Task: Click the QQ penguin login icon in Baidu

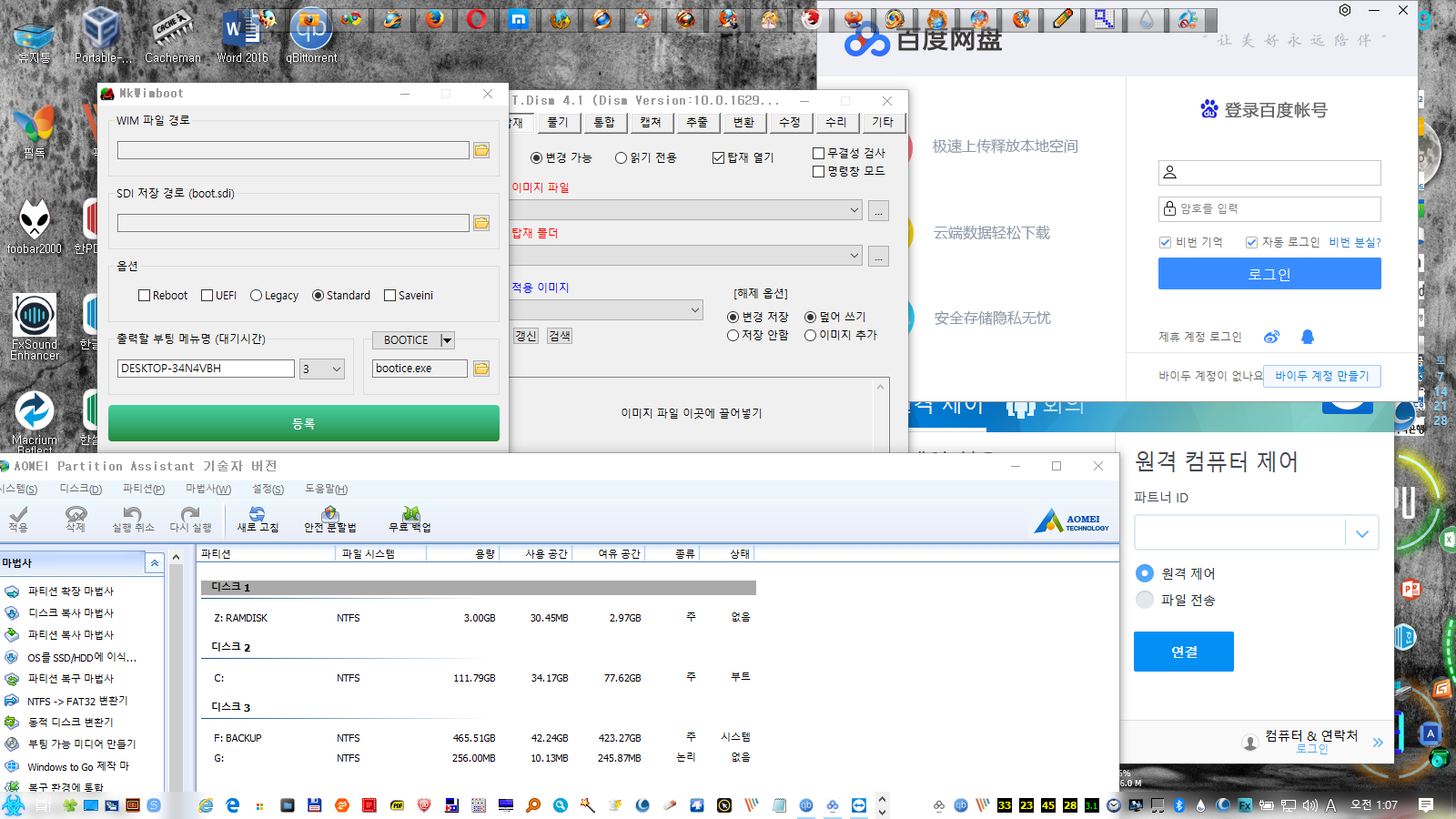Action: pyautogui.click(x=1308, y=337)
